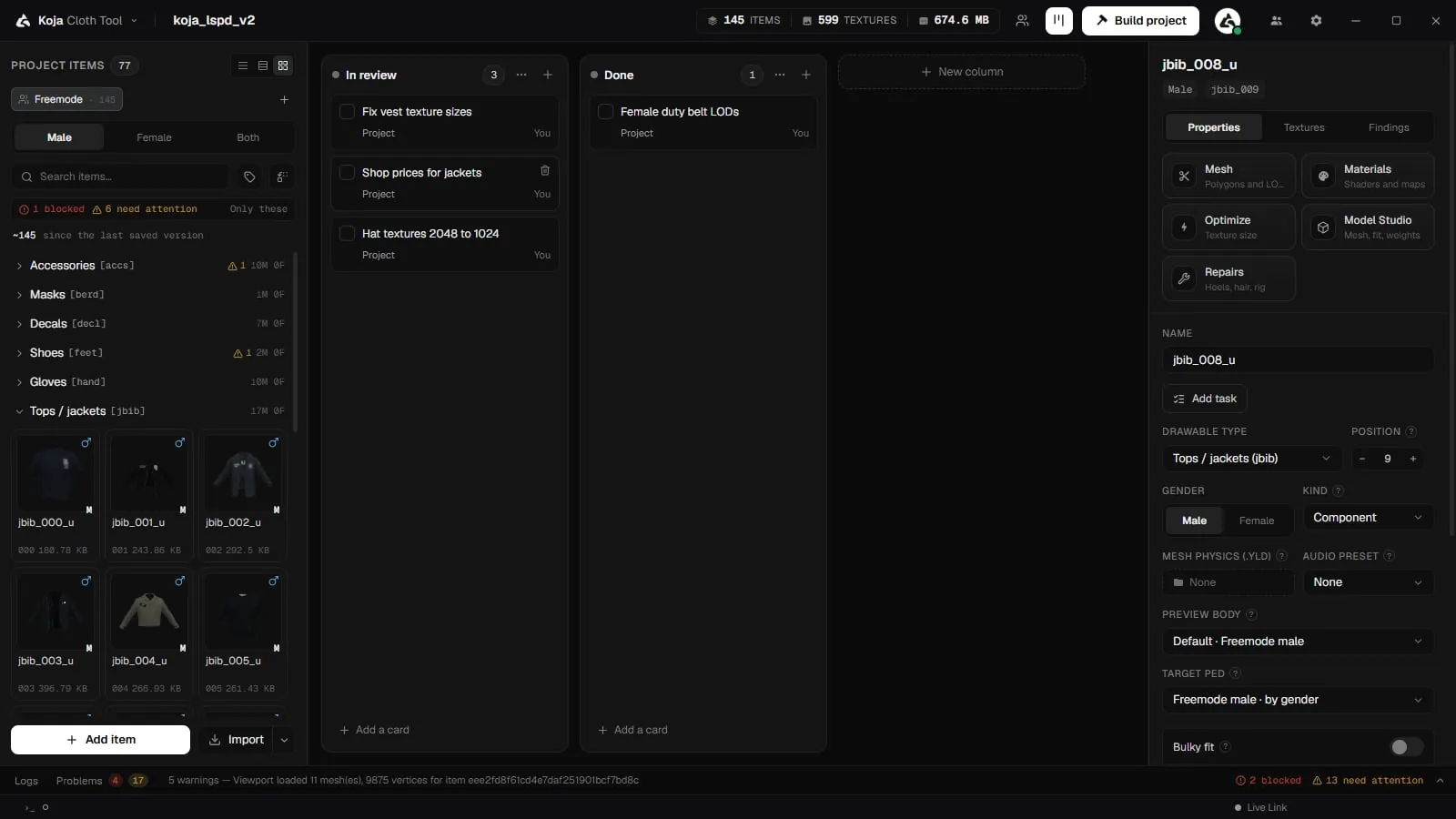Add card with In review plus icon
The height and width of the screenshot is (819, 1456).
[x=548, y=75]
